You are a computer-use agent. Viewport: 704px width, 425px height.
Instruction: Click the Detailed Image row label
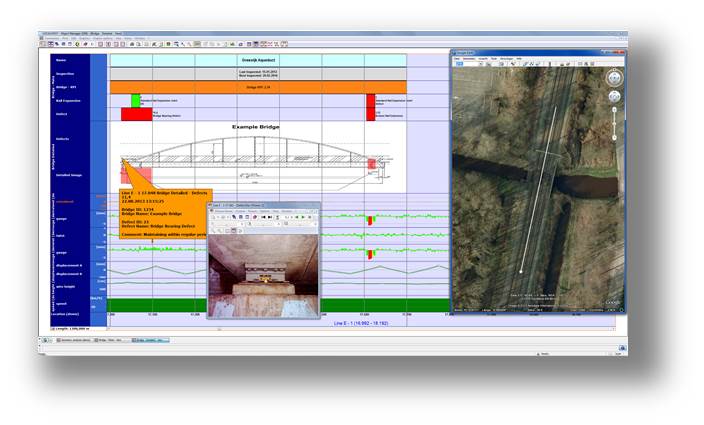69,175
